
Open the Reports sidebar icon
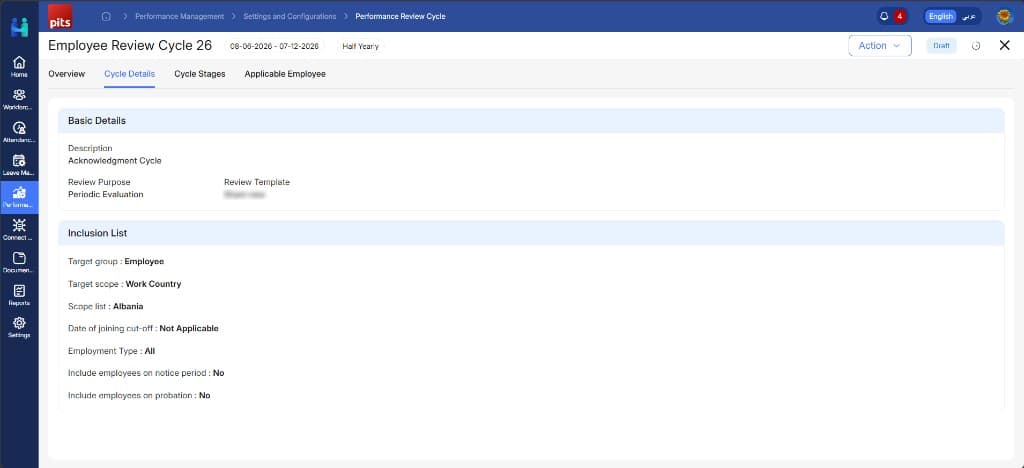point(19,295)
